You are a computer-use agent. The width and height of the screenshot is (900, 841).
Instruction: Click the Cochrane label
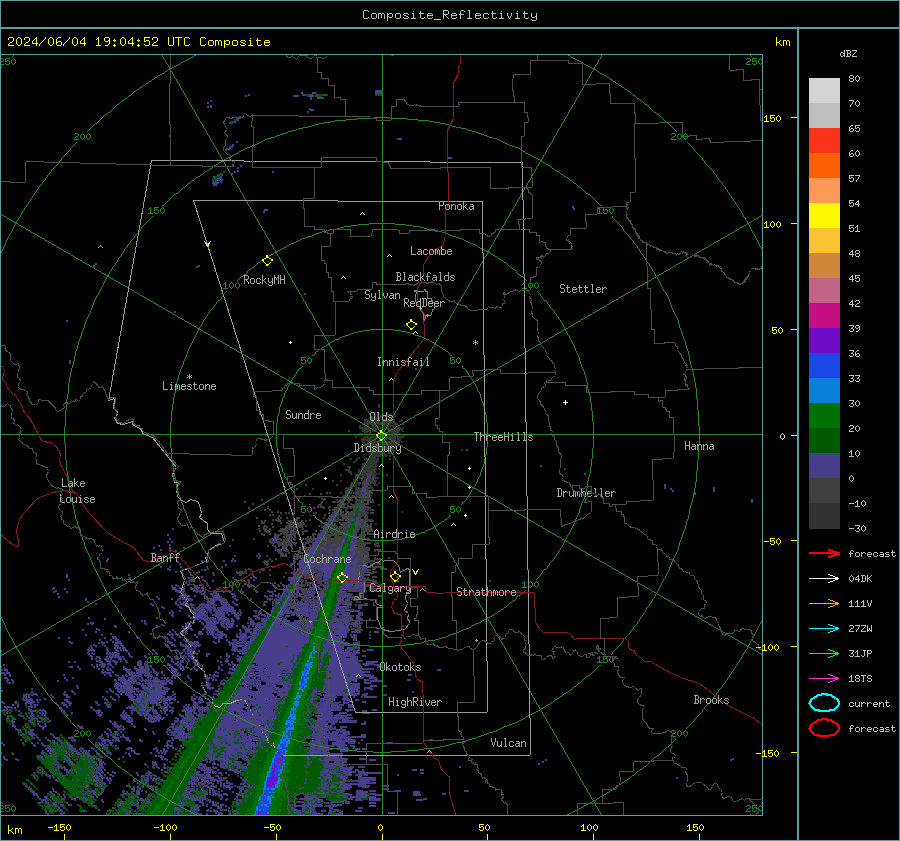coord(327,559)
